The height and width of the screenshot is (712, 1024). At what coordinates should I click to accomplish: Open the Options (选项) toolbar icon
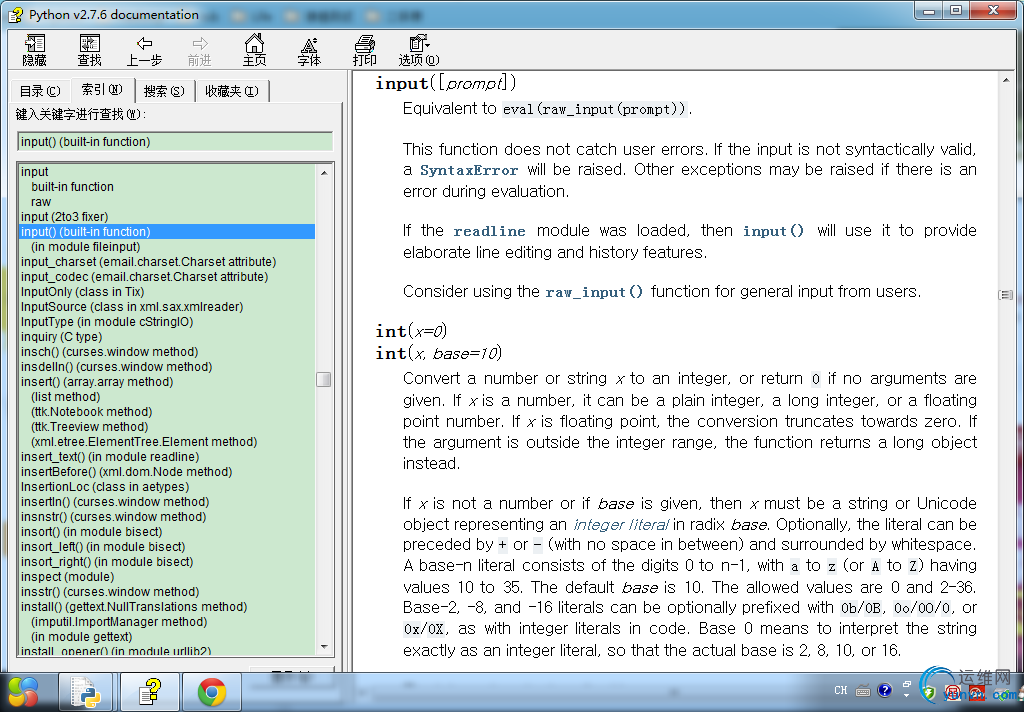pos(419,50)
